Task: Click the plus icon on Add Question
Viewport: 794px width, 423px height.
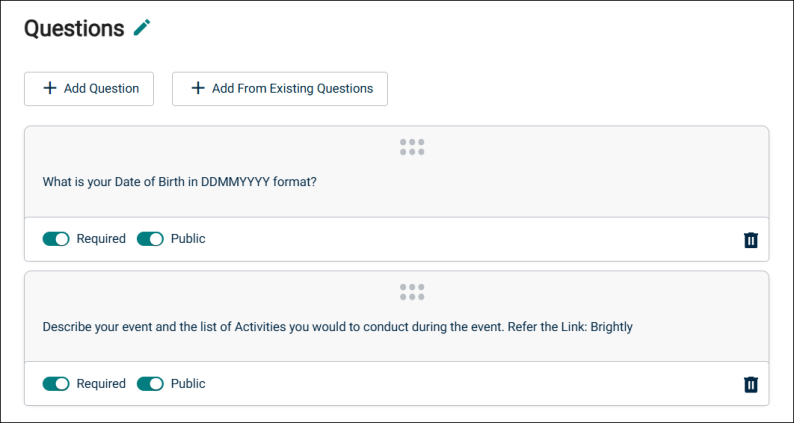Action: point(50,88)
